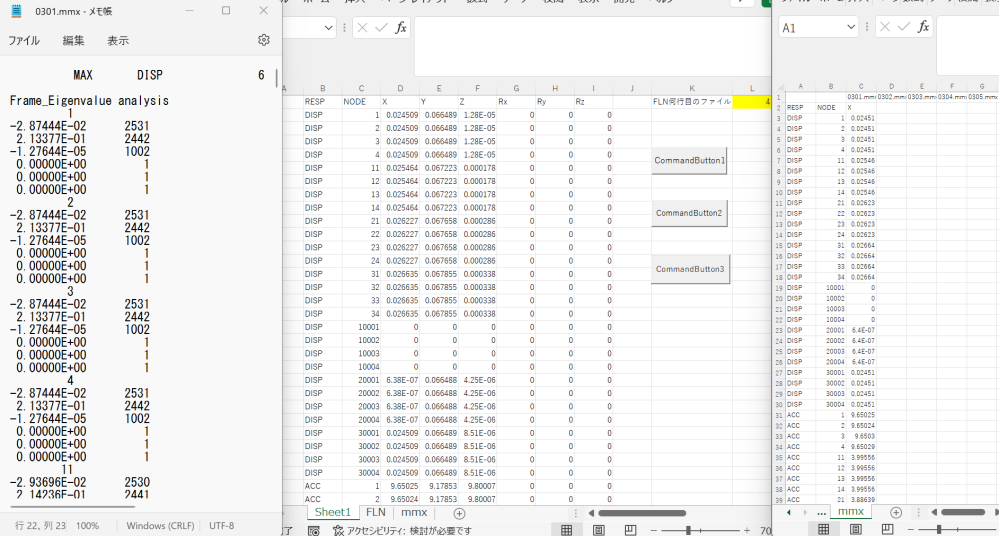
Task: Click the zoom slider in status bar
Action: (688, 529)
